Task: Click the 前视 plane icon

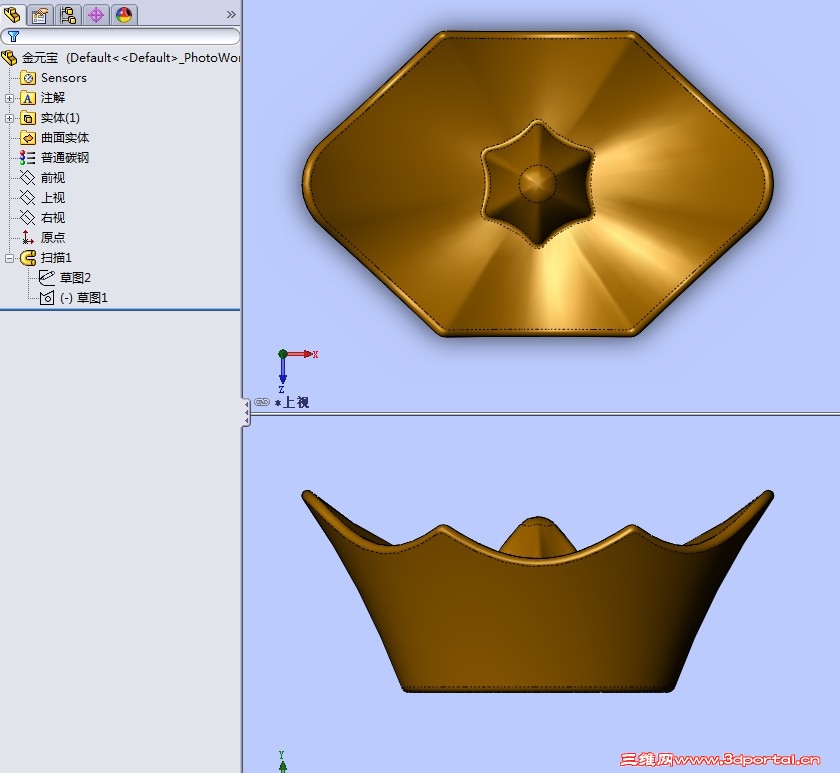Action: (27, 177)
